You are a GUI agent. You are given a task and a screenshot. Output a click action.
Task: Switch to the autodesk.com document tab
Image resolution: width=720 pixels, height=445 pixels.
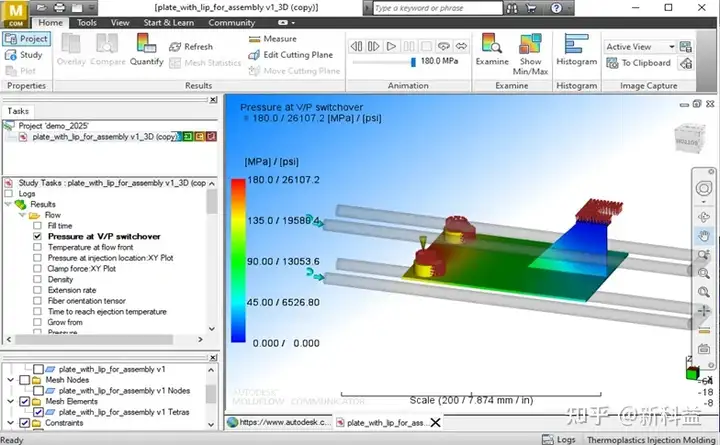[279, 422]
